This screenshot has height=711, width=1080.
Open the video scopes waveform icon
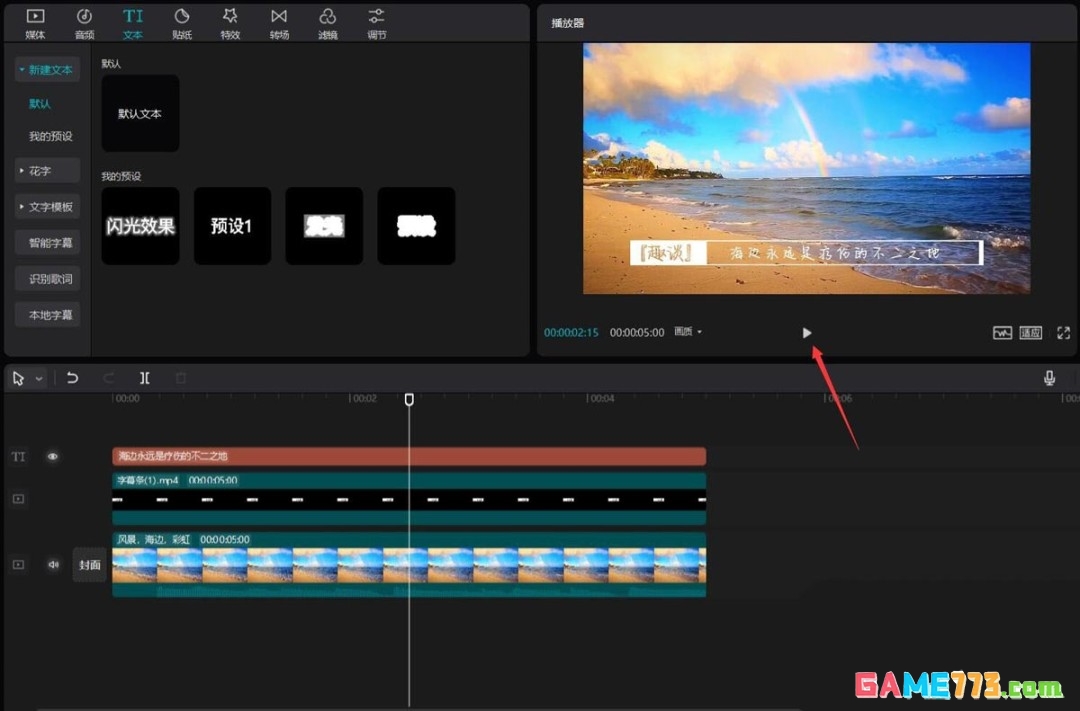[x=1001, y=333]
